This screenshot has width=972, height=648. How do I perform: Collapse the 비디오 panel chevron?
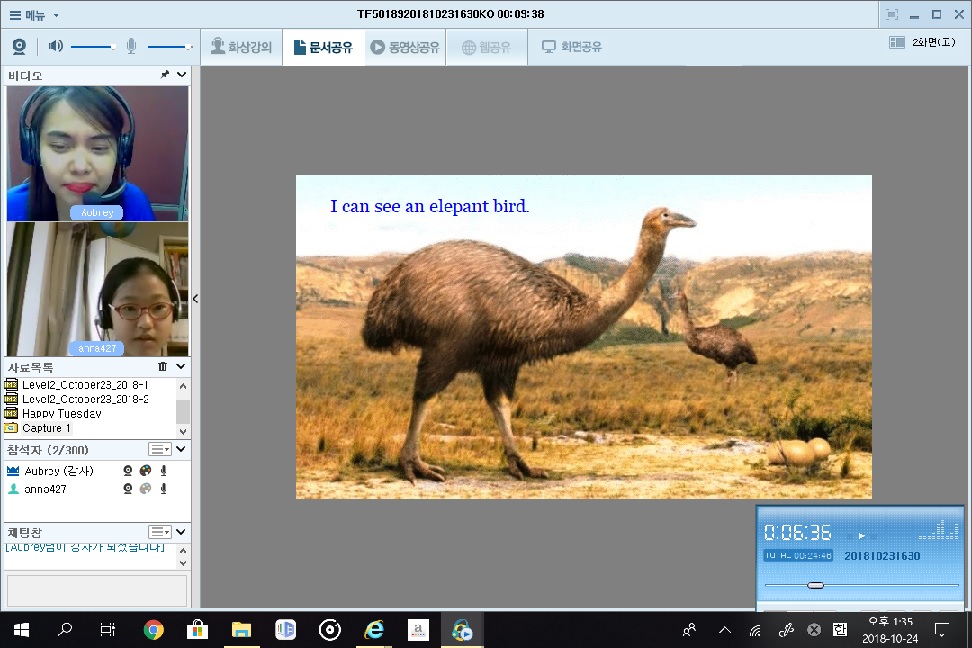coord(181,75)
